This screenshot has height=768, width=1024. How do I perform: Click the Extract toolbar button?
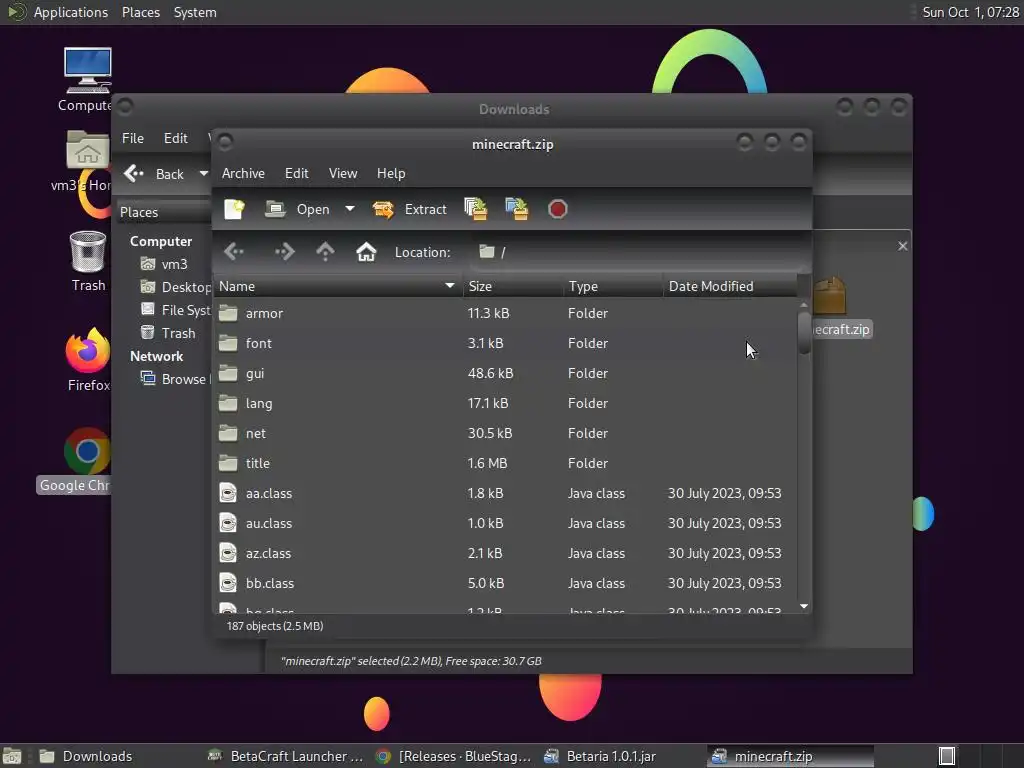point(409,209)
